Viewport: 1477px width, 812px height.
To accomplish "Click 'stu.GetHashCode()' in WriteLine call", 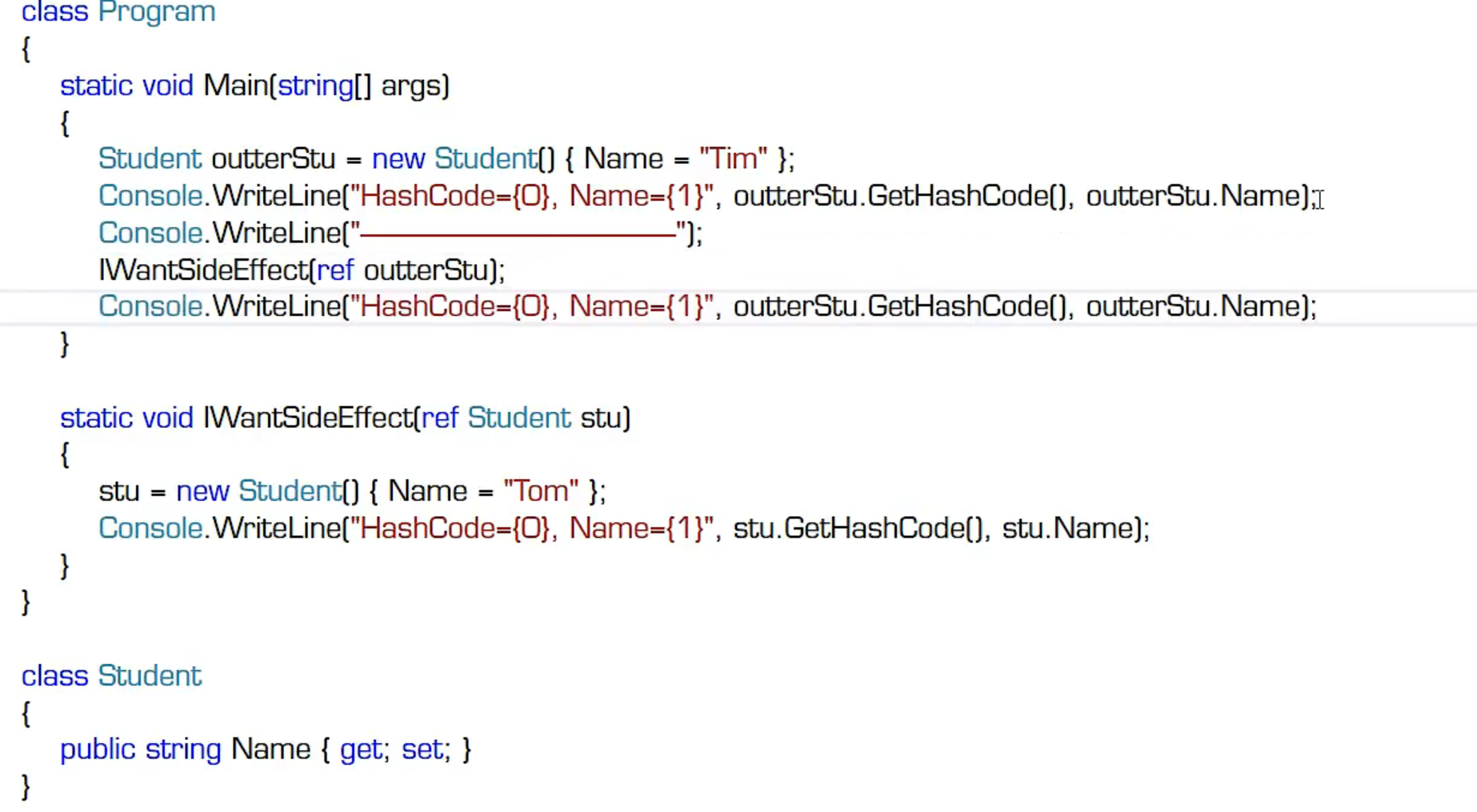I will coord(859,528).
